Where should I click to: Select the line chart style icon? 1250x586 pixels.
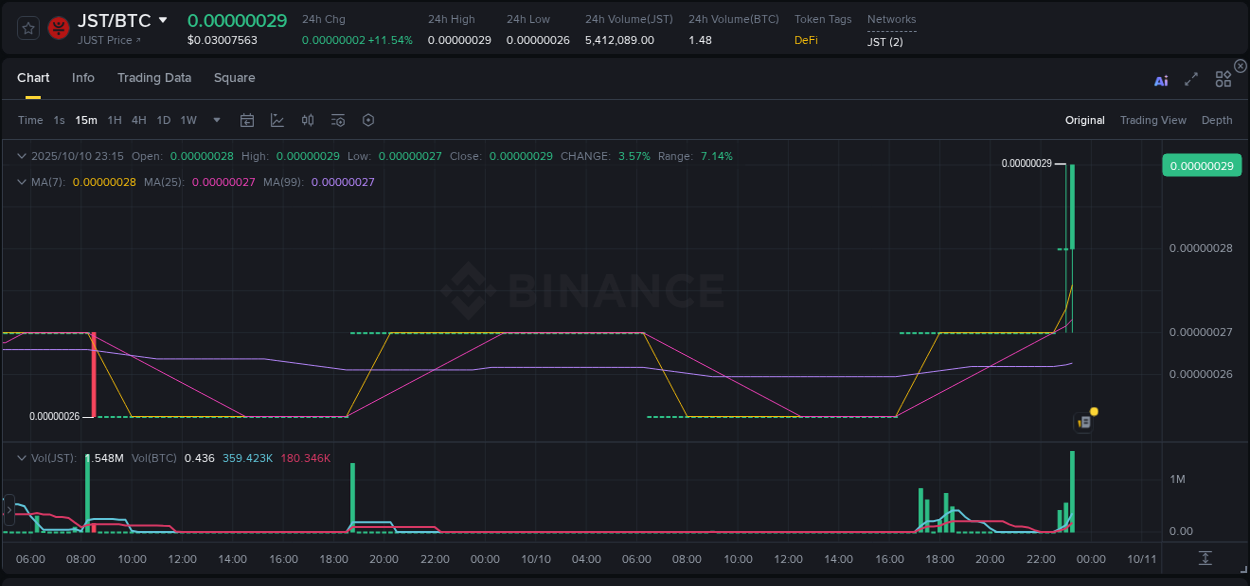277,120
